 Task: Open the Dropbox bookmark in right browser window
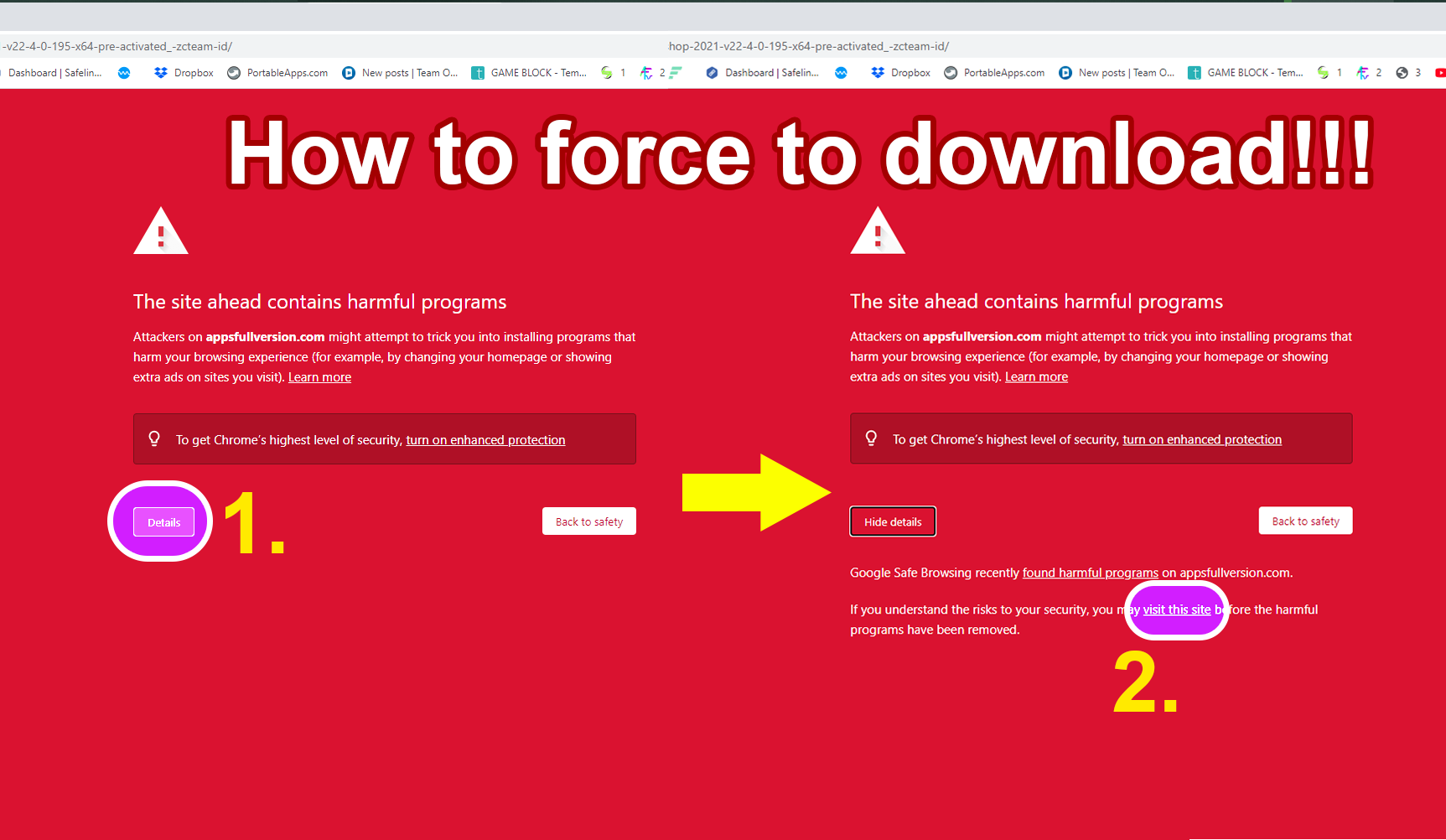(900, 73)
